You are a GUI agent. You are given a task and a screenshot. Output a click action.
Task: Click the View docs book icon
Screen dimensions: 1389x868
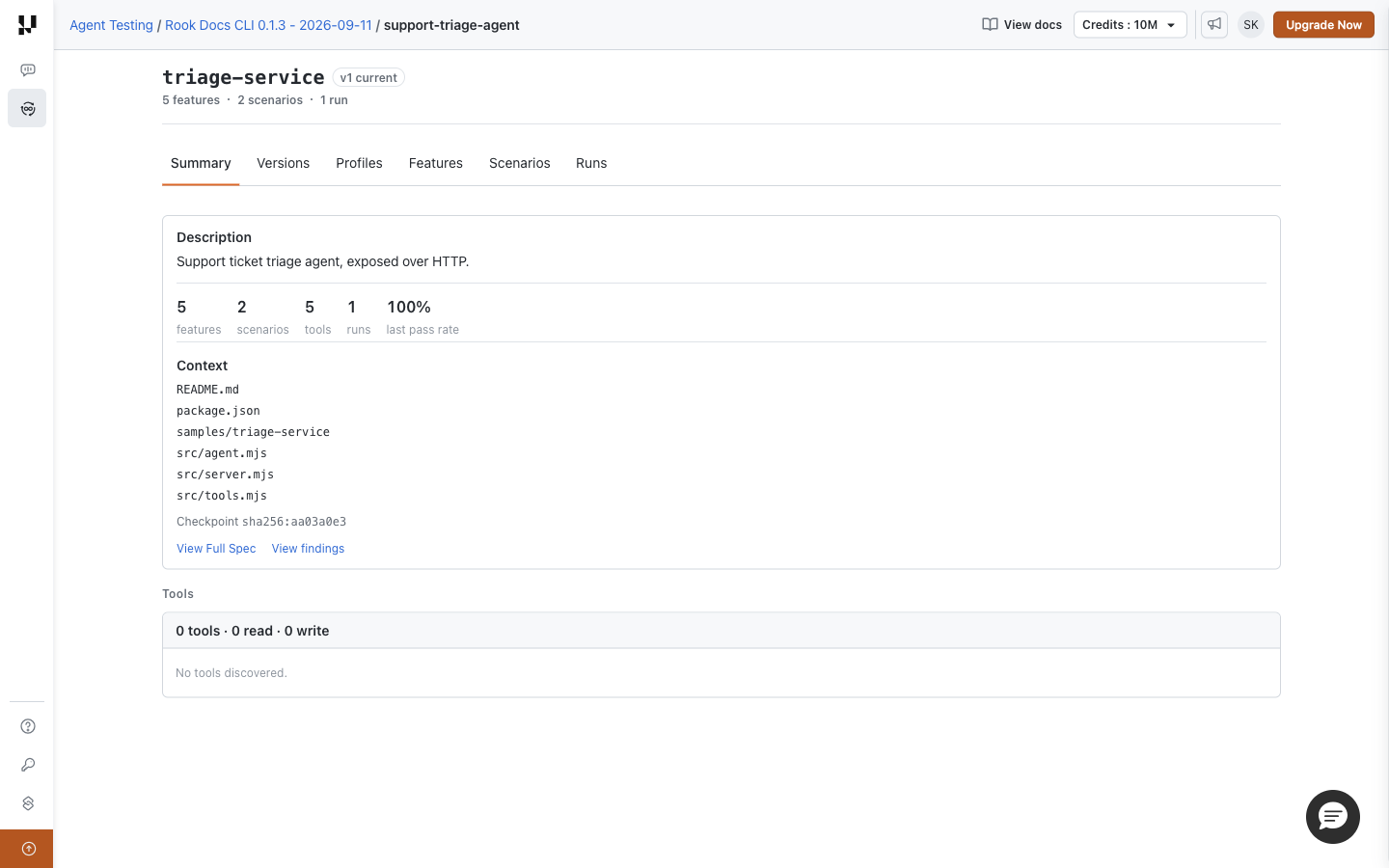[x=990, y=25]
